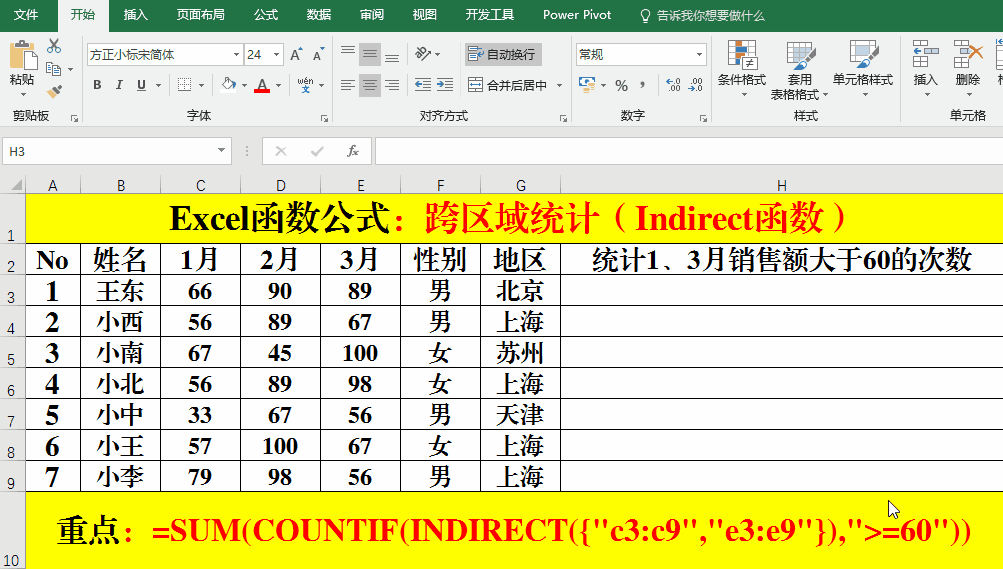This screenshot has width=1003, height=569.
Task: Click the Cut scissors icon
Action: 54,46
